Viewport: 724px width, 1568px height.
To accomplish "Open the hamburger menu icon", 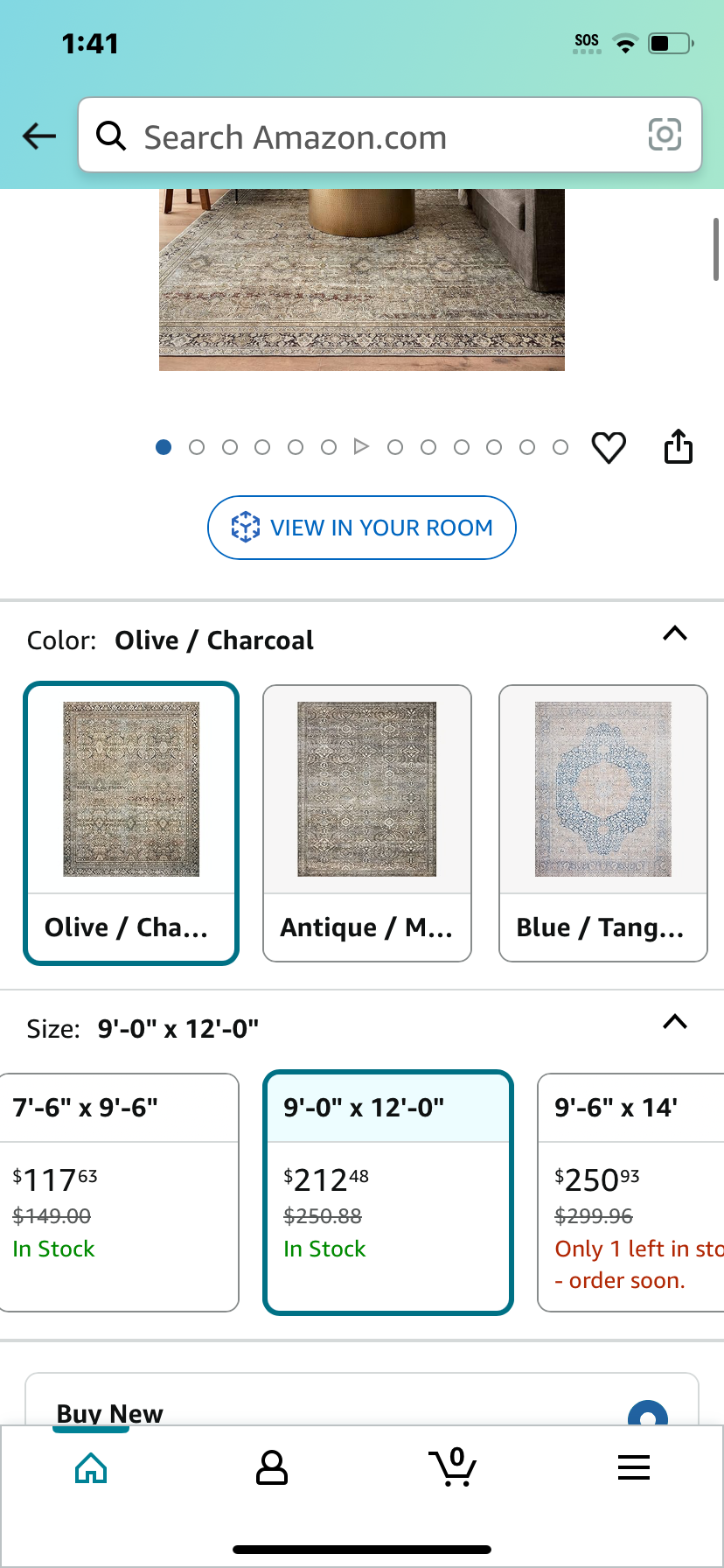I will pyautogui.click(x=634, y=1467).
